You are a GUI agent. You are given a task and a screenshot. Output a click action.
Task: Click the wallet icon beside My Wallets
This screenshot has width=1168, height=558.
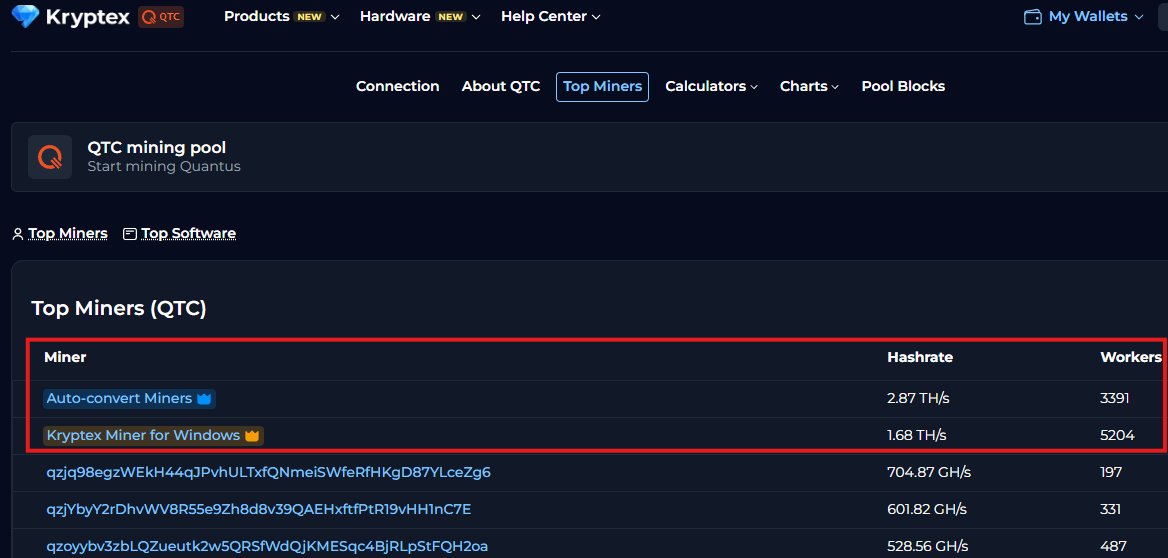pyautogui.click(x=1032, y=16)
